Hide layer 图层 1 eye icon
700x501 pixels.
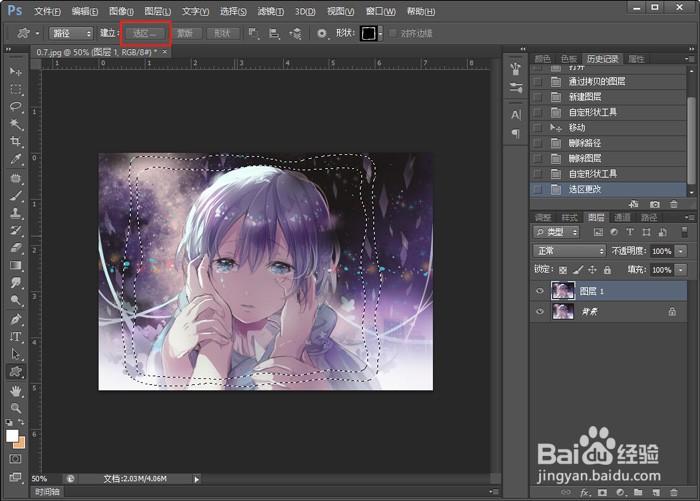pyautogui.click(x=539, y=291)
